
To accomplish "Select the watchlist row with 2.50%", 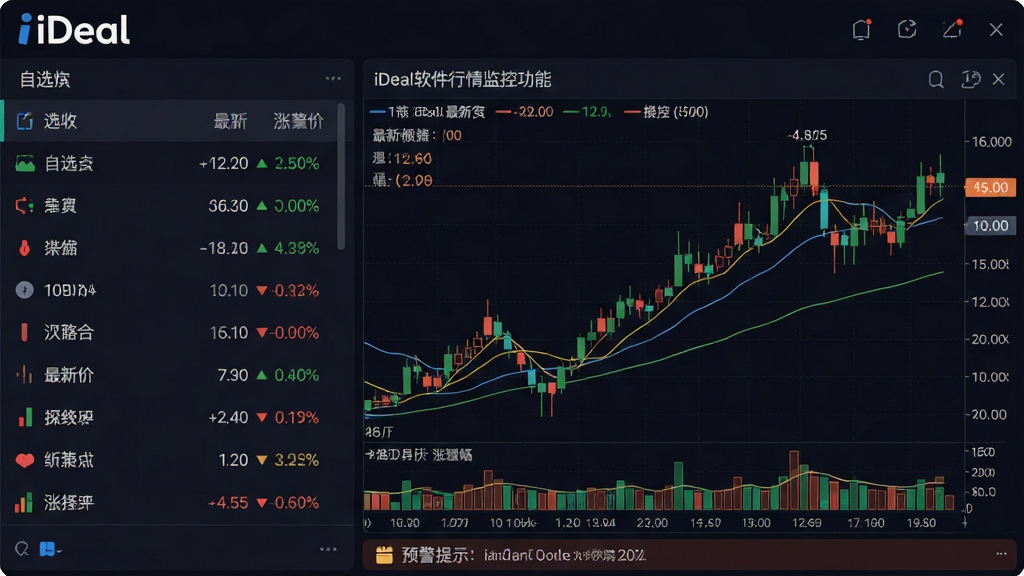I will pos(171,163).
